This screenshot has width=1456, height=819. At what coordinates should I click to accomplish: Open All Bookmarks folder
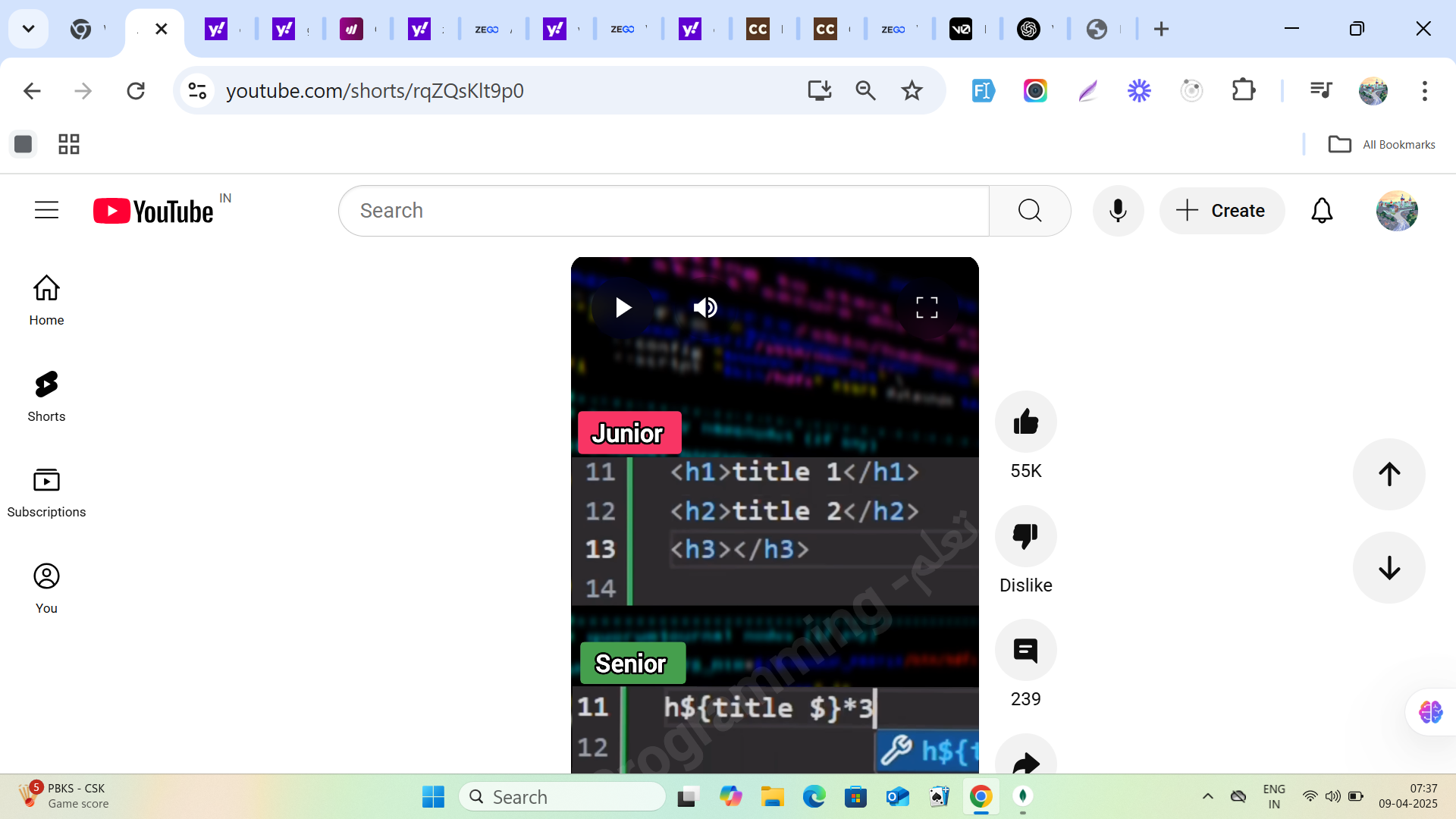tap(1382, 144)
